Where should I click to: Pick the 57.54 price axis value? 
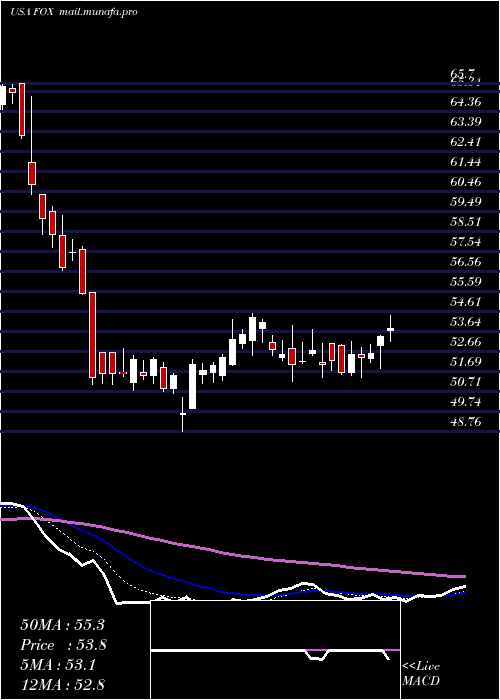coord(466,242)
